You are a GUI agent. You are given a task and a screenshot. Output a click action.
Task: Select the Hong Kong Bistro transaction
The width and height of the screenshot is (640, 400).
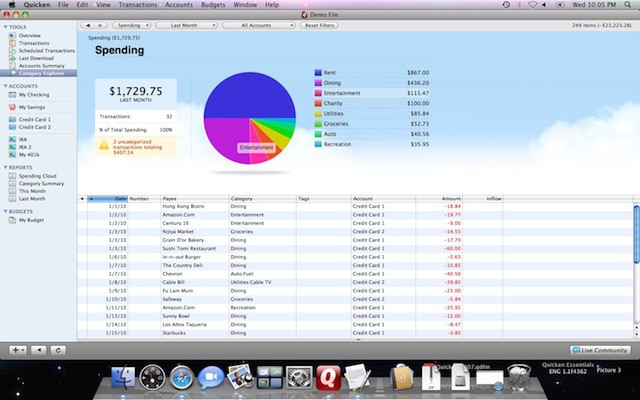tap(355, 207)
